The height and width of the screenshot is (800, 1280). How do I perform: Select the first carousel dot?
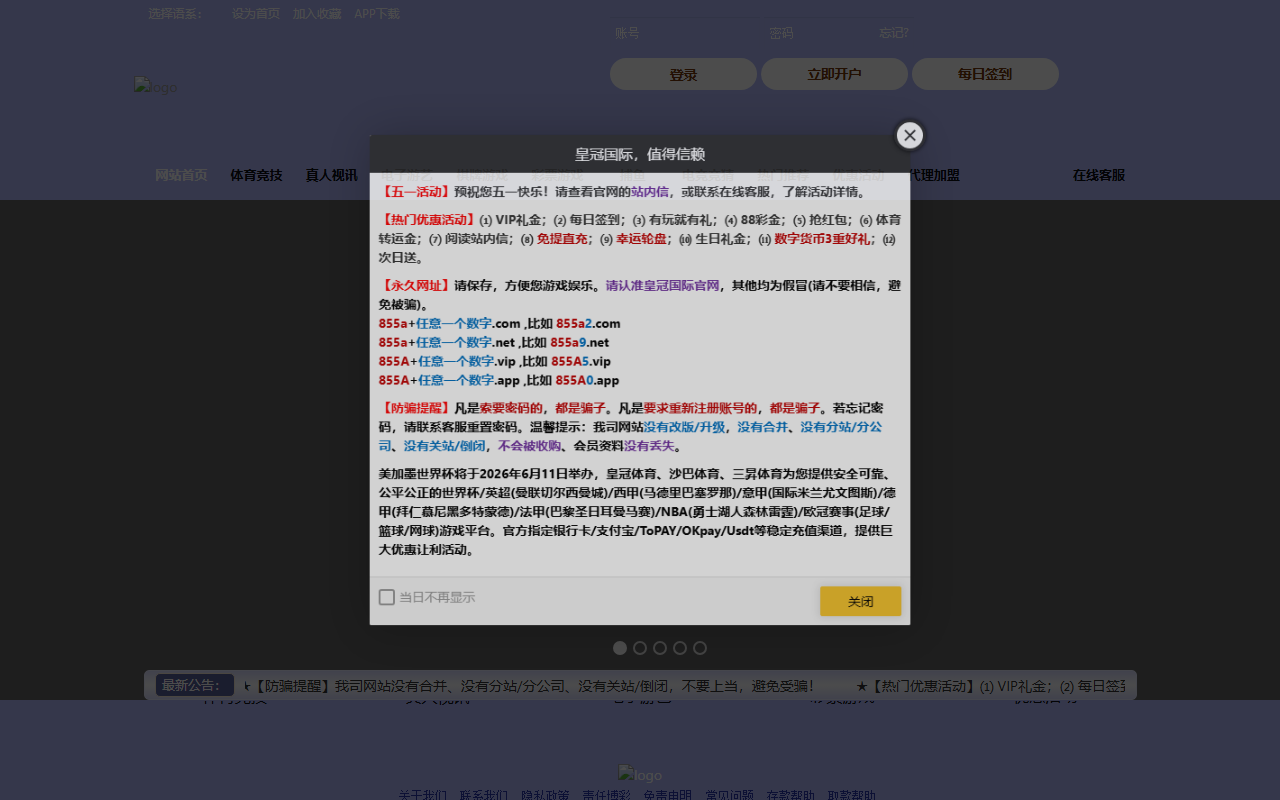(620, 648)
